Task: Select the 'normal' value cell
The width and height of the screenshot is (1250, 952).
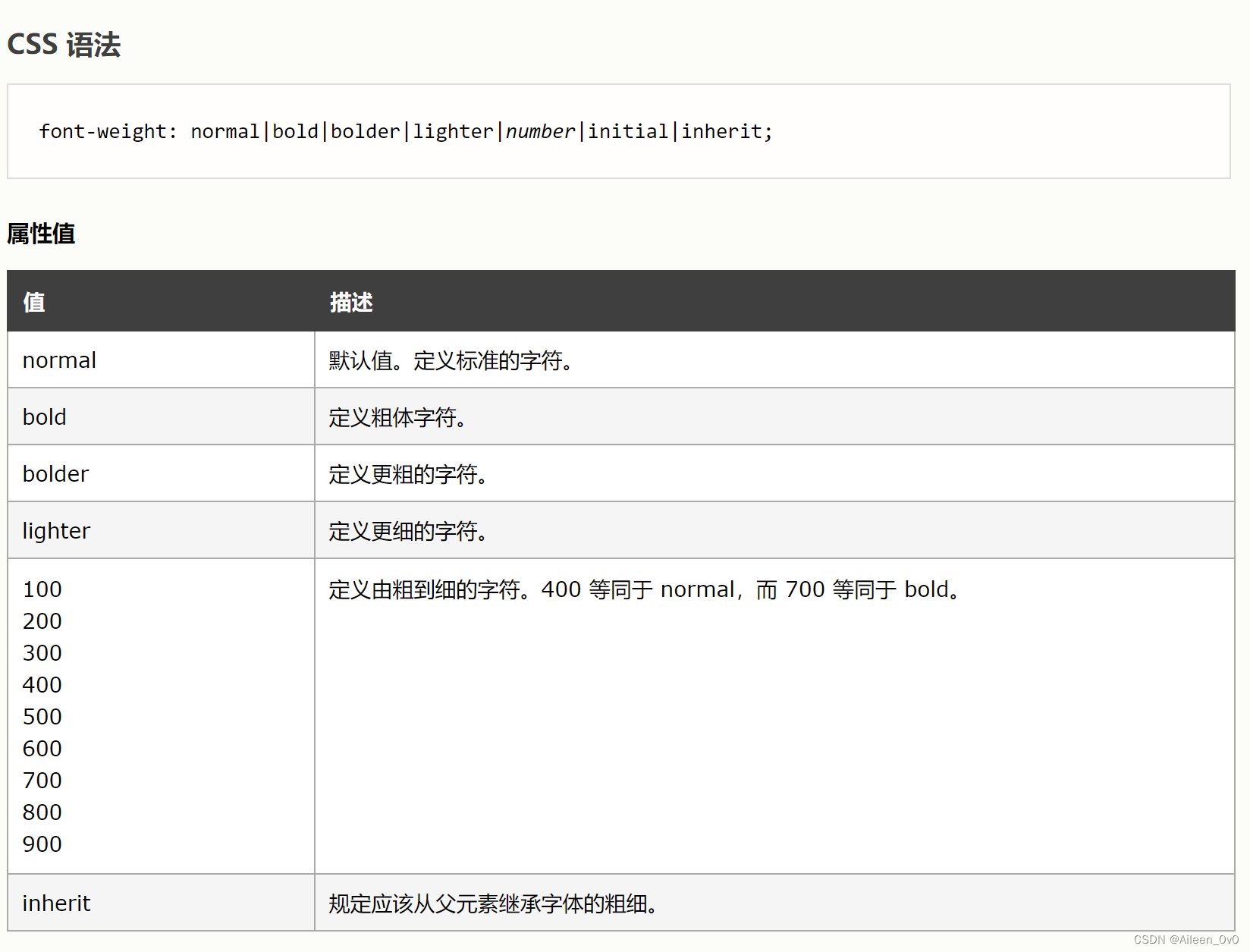Action: point(161,360)
